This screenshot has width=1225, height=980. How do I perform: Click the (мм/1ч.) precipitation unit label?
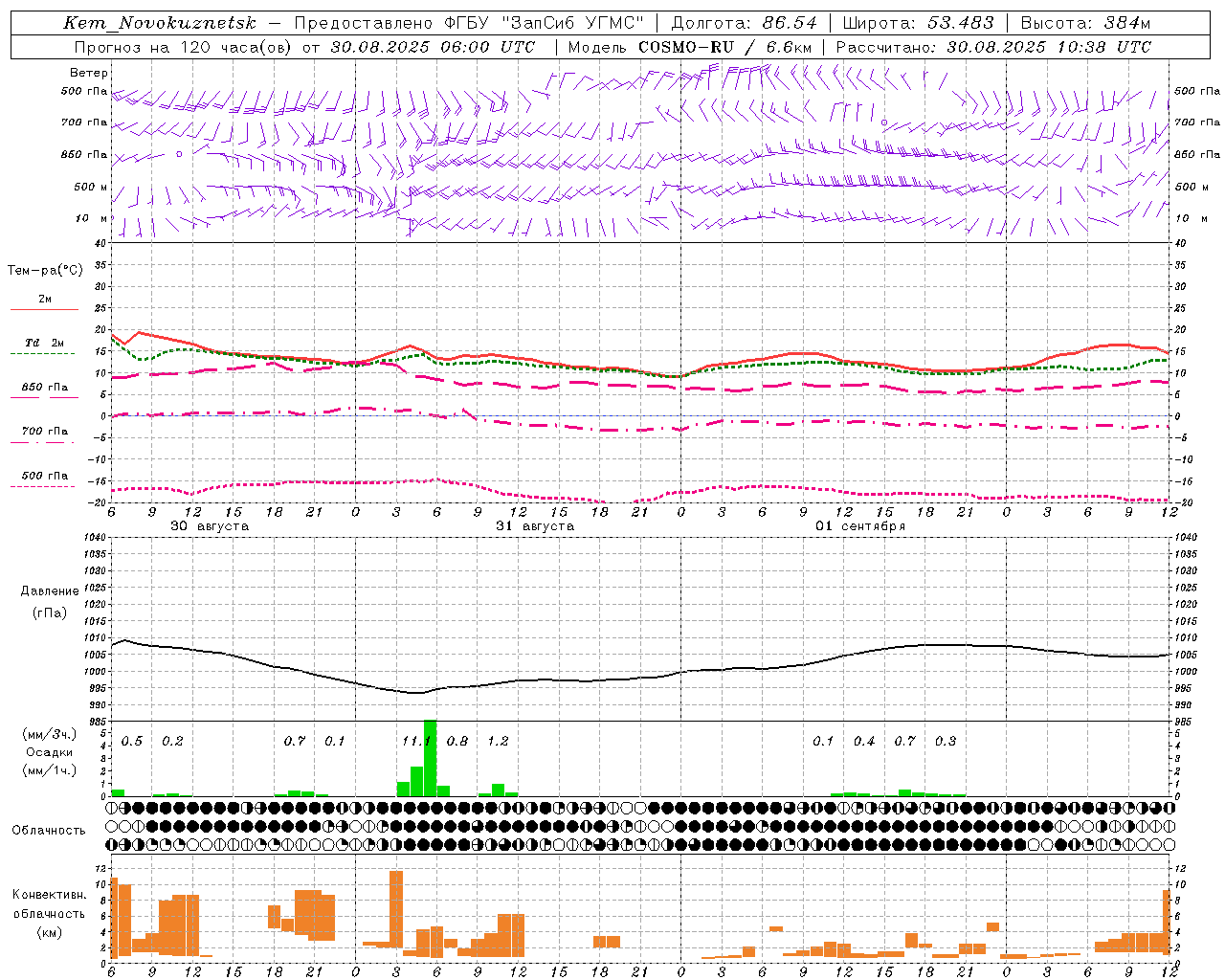click(50, 770)
